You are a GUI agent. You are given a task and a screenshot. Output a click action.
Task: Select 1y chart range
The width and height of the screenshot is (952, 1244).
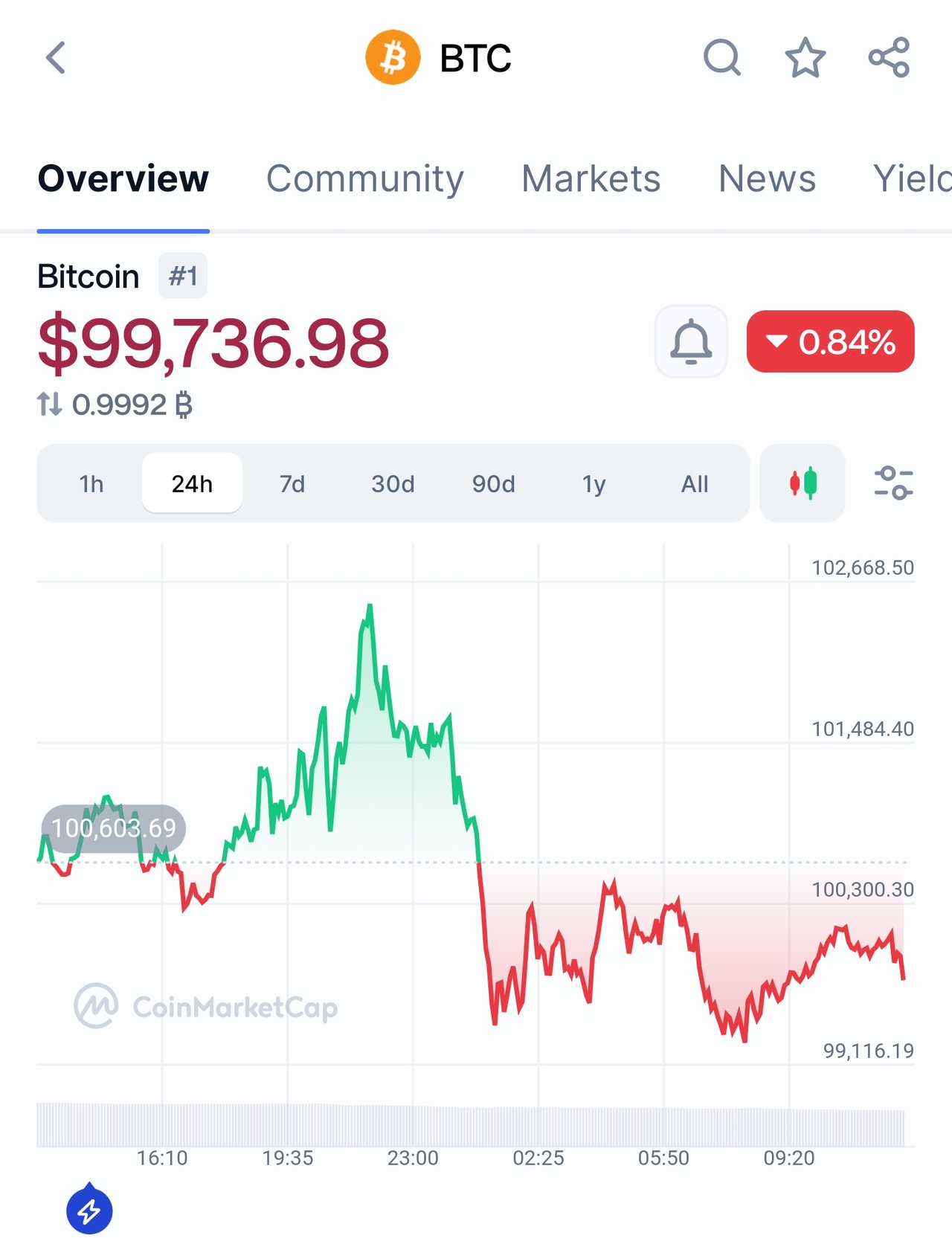(x=594, y=484)
